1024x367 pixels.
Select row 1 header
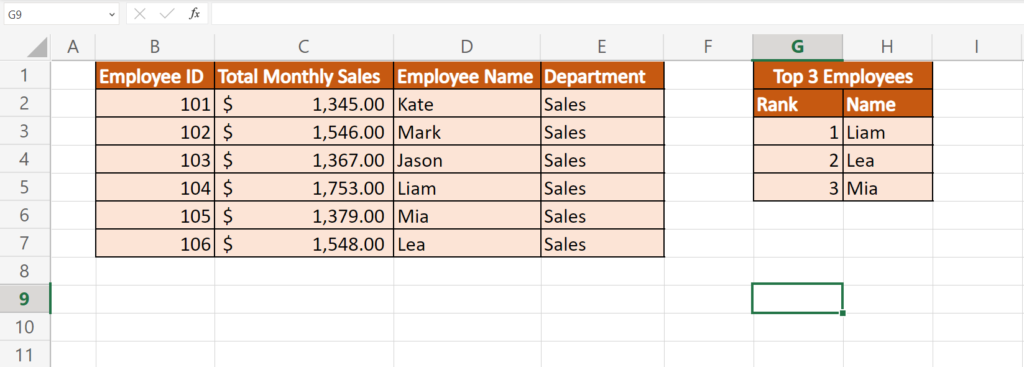tap(25, 75)
